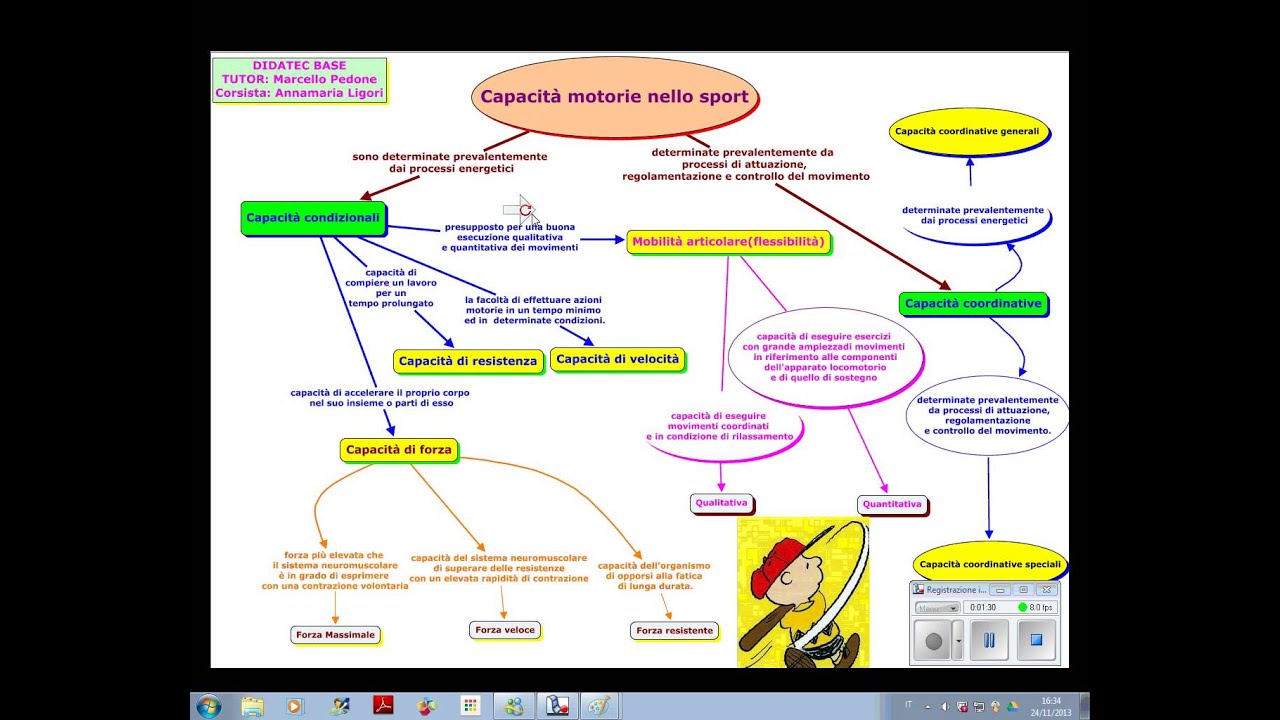
Task: Click the Capacità condizionali node
Action: 313,217
